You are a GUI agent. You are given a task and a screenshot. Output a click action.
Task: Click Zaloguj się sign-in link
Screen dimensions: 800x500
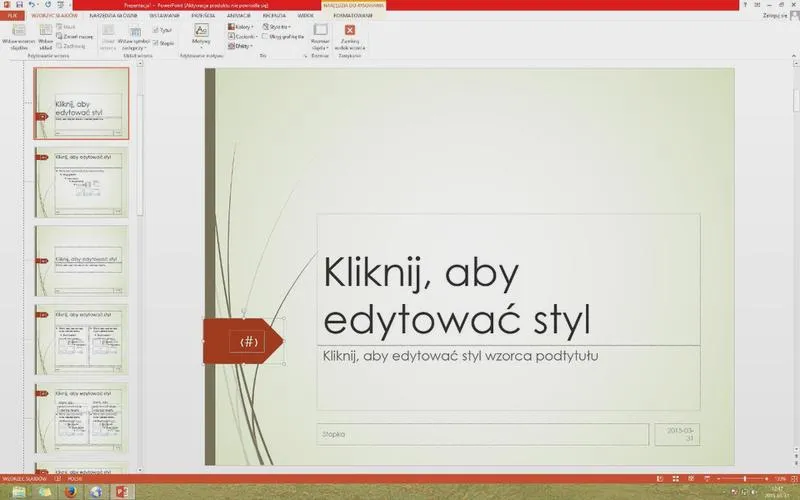(775, 16)
